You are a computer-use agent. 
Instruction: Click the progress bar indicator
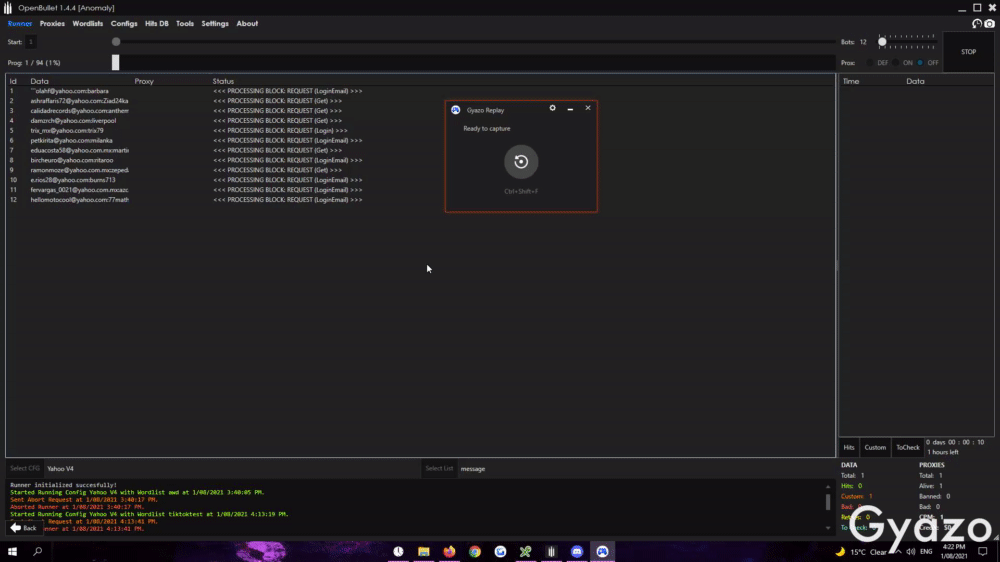115,63
